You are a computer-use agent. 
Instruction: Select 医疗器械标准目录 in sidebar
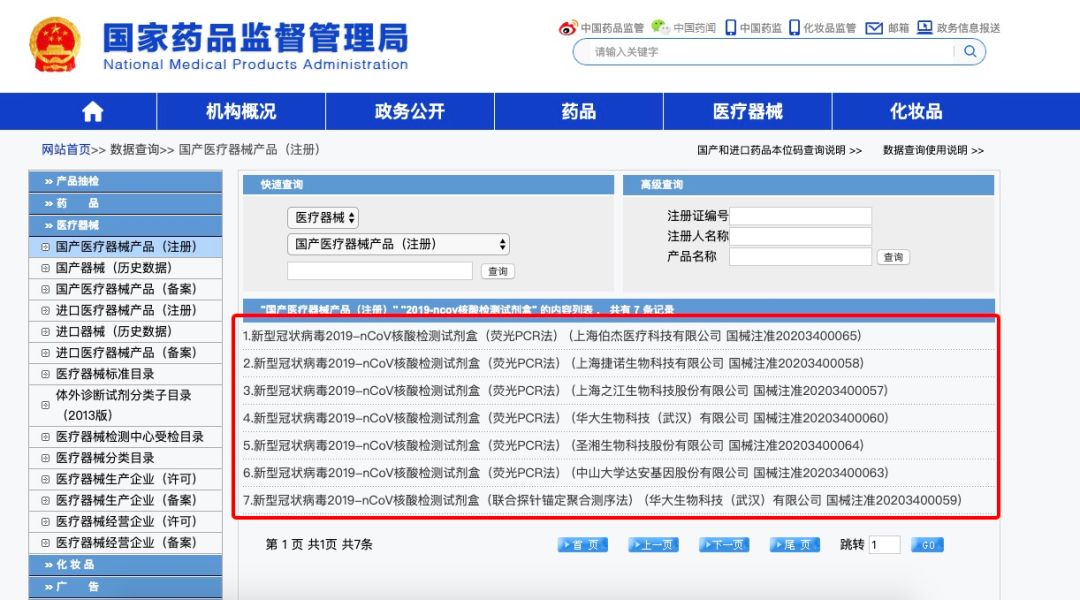coord(125,374)
